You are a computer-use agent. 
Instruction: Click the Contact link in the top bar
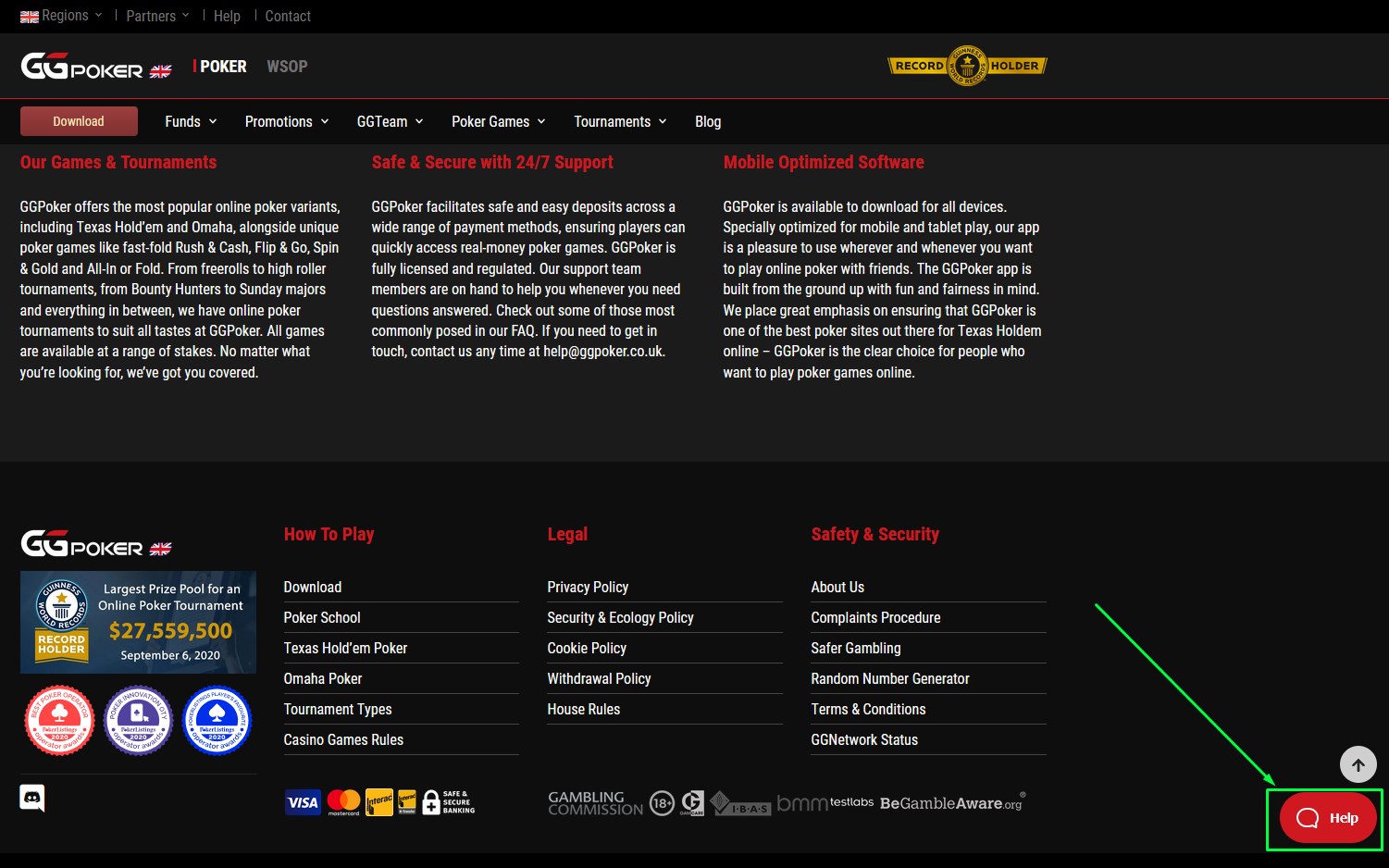tap(288, 16)
